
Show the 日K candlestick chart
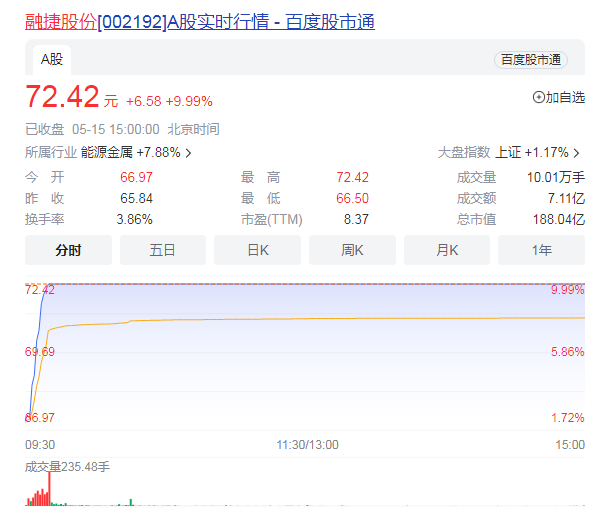[x=257, y=250]
